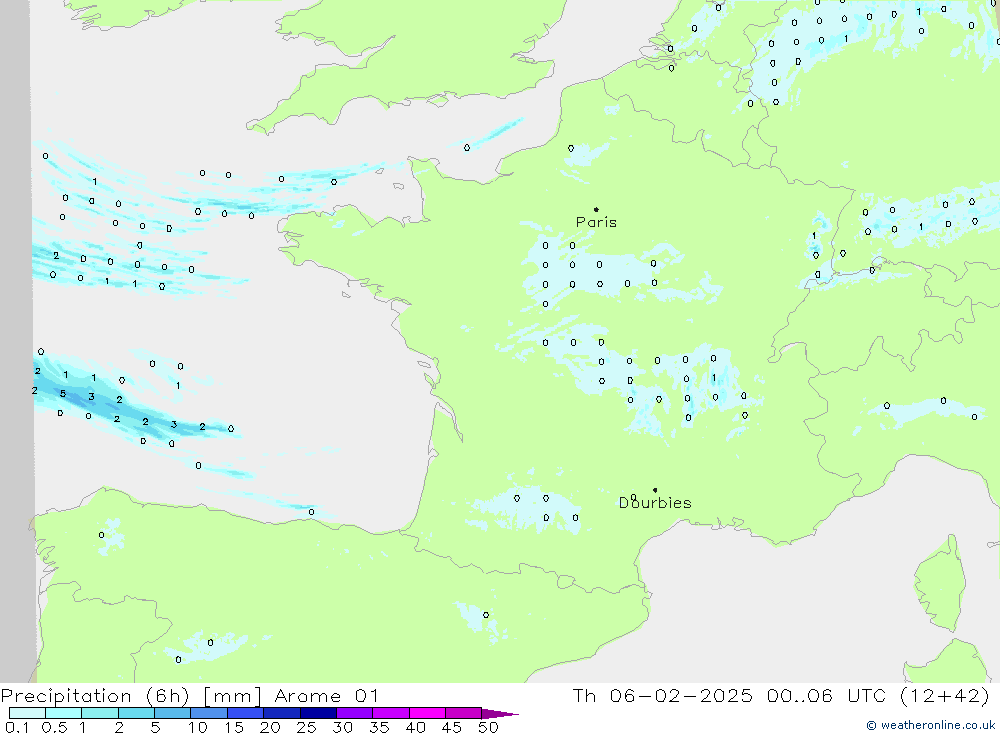Pick the blue legend swatch between 15 and 20
The image size is (1000, 733).
pyautogui.click(x=245, y=713)
